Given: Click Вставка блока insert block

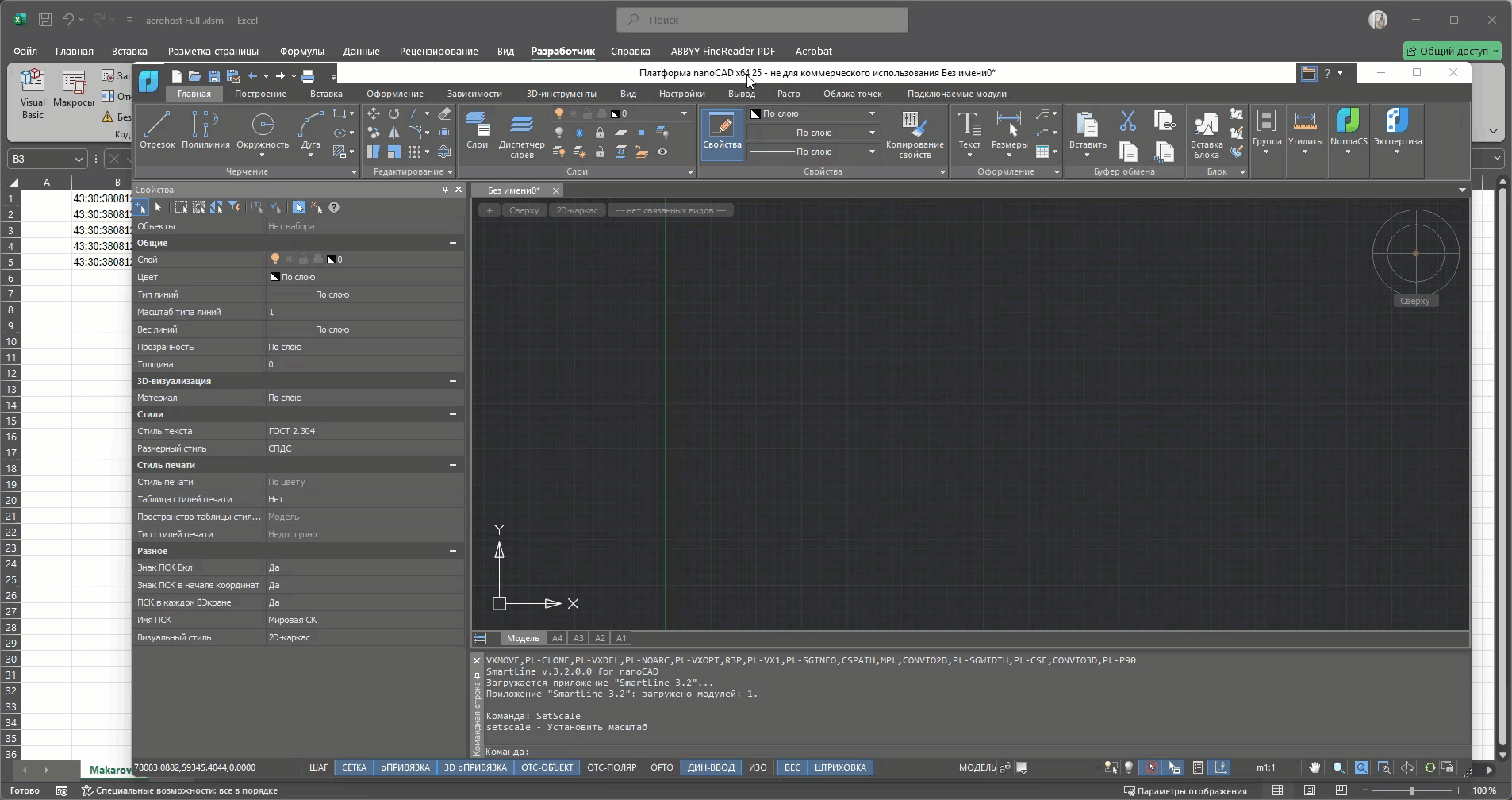Looking at the screenshot, I should pos(1207,135).
